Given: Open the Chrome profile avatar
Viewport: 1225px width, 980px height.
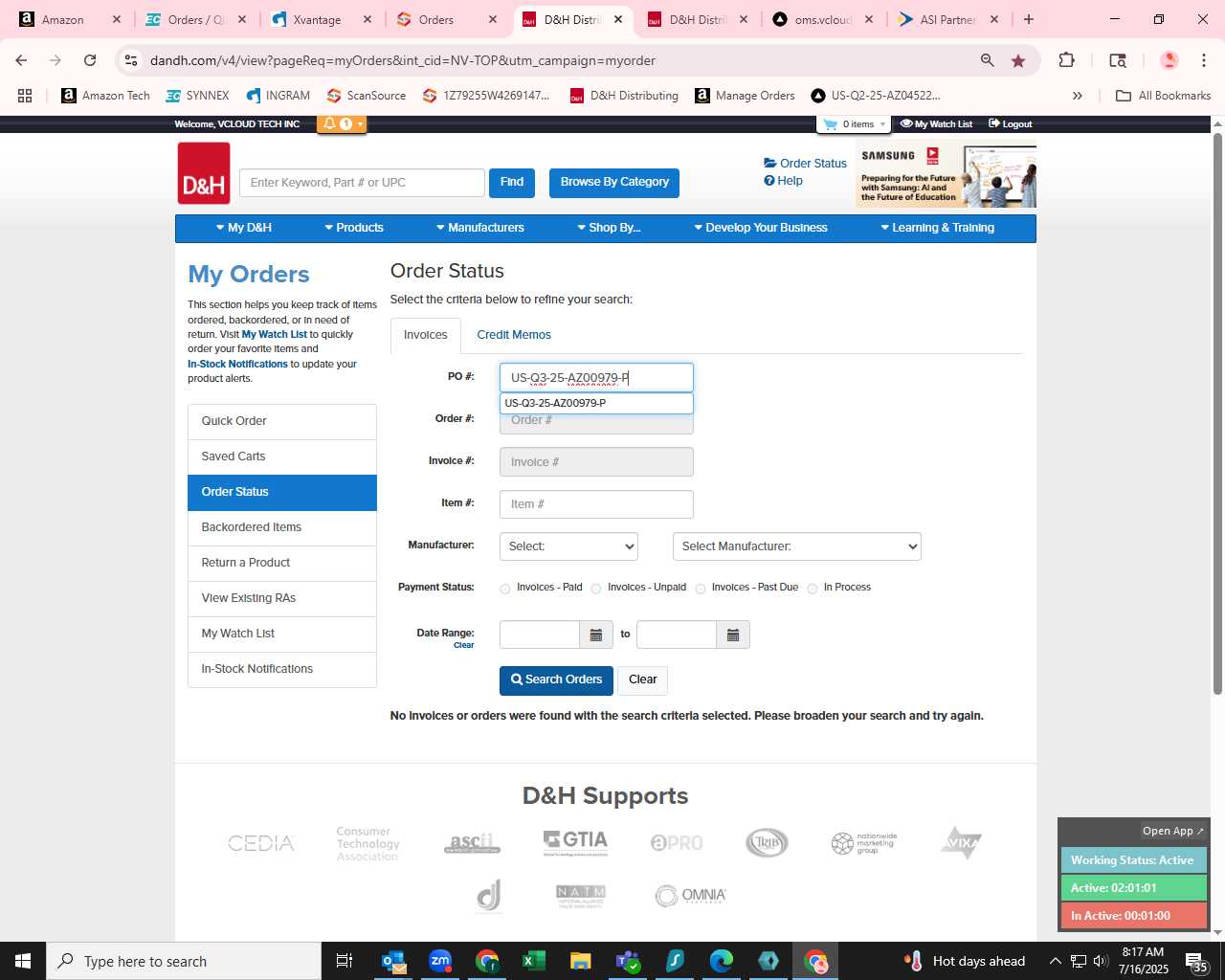Looking at the screenshot, I should point(1169,60).
